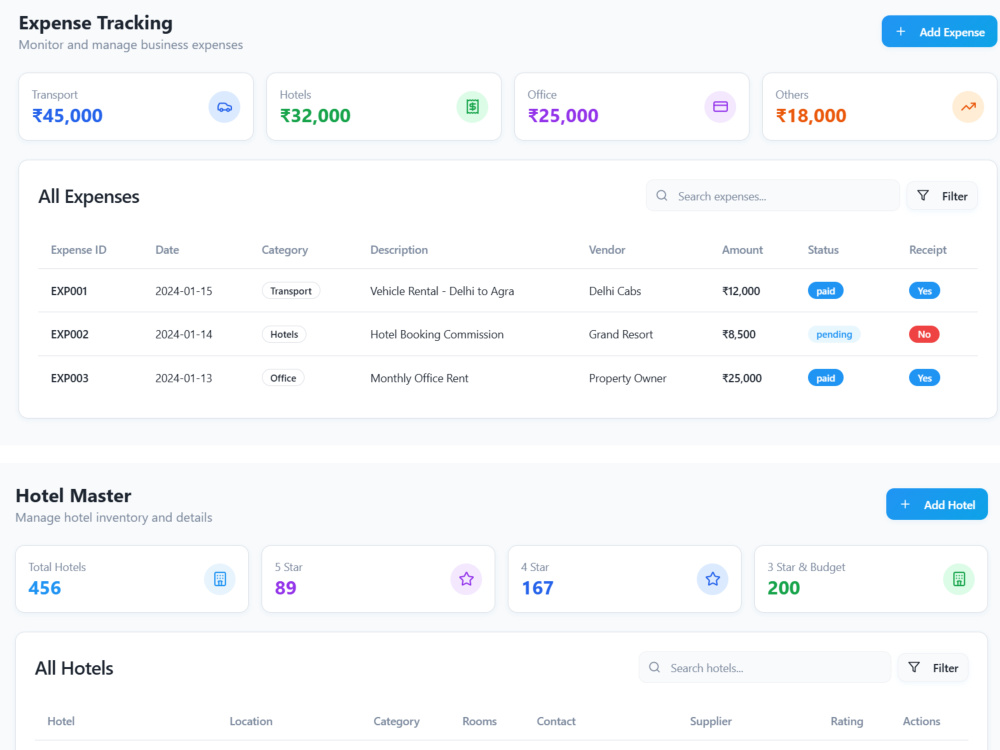Click the Grand Resort vendor

[x=621, y=334]
